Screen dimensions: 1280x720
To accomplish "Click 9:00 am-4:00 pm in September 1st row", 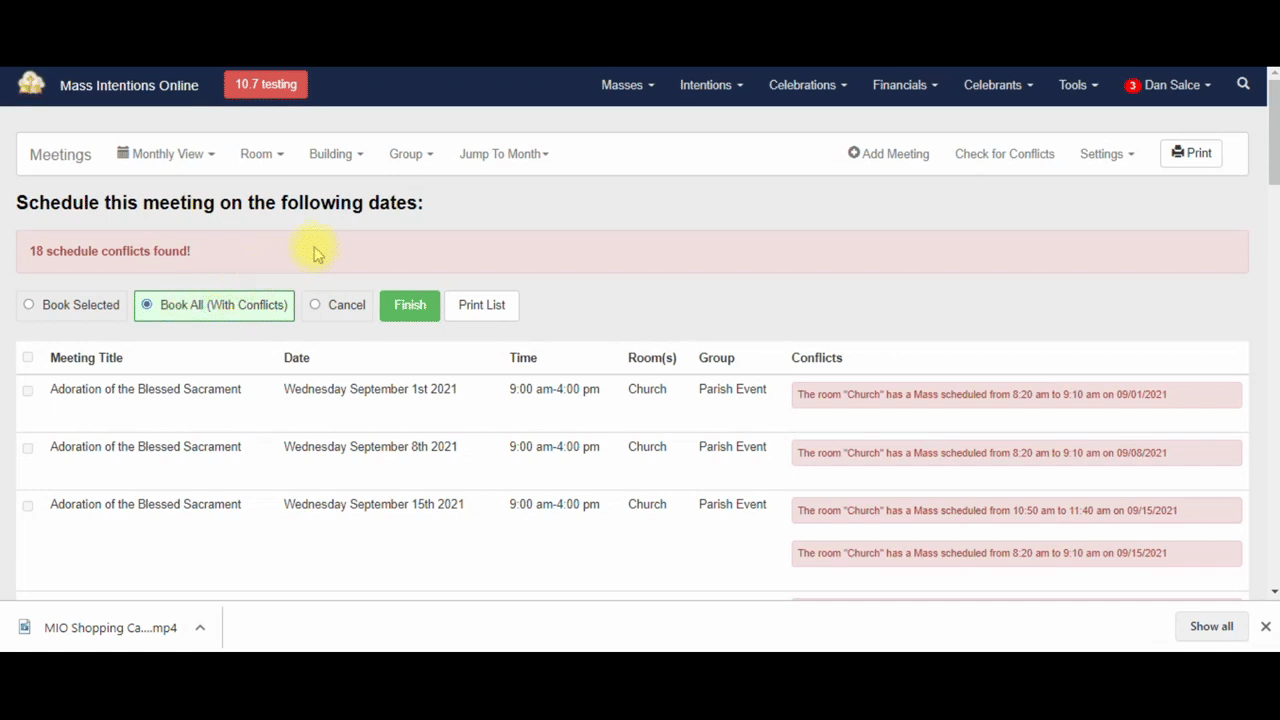I will point(554,389).
